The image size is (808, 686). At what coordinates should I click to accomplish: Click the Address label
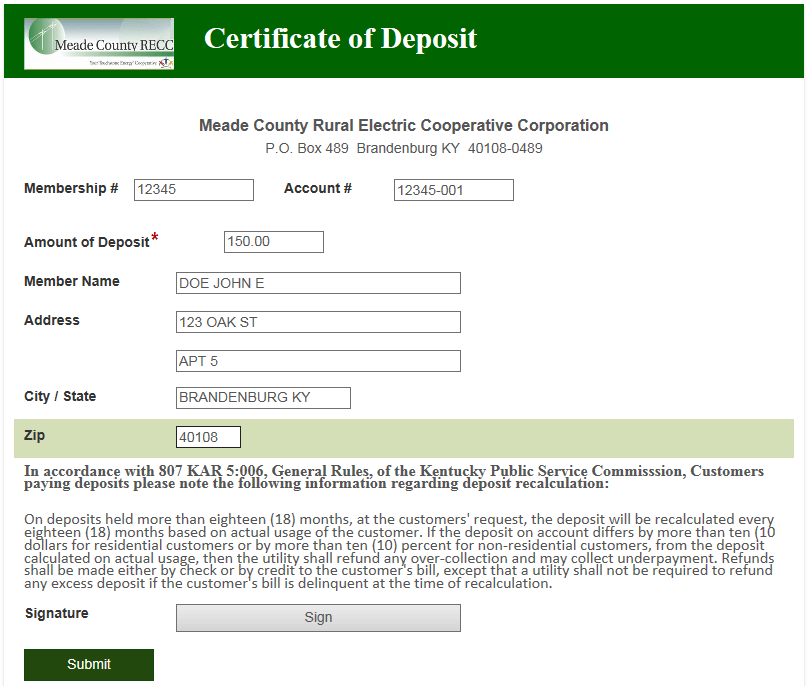click(52, 320)
